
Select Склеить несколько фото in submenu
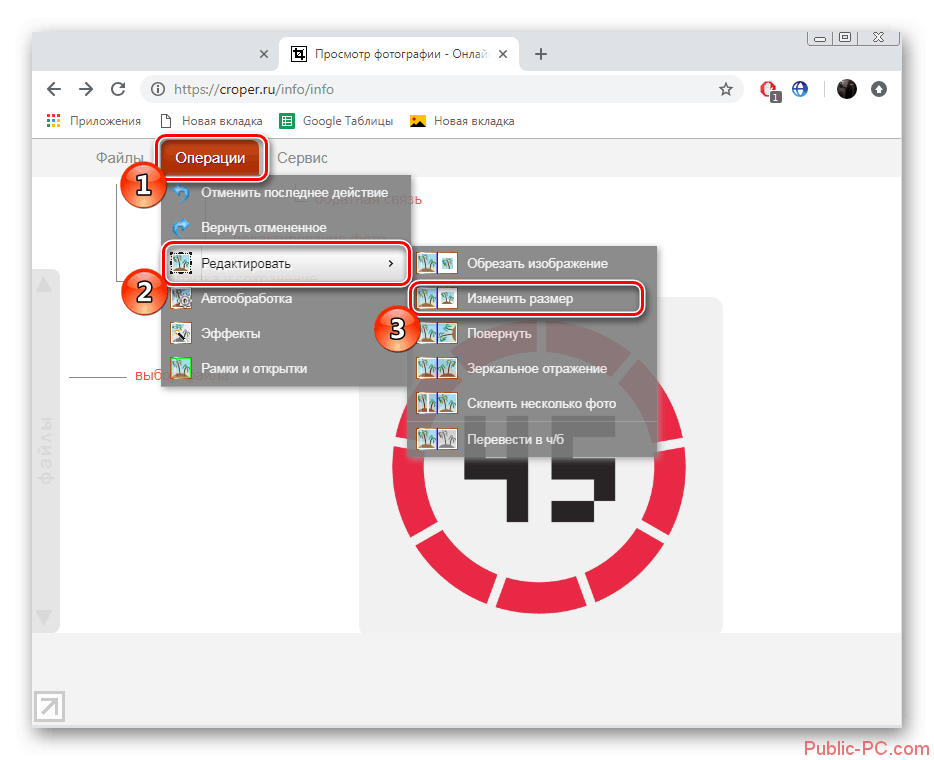pos(531,404)
